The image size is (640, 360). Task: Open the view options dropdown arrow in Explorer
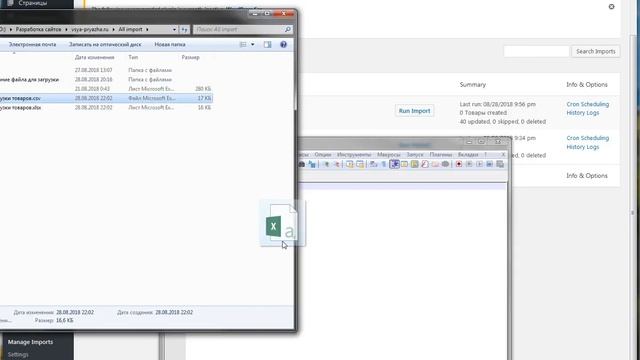[253, 44]
